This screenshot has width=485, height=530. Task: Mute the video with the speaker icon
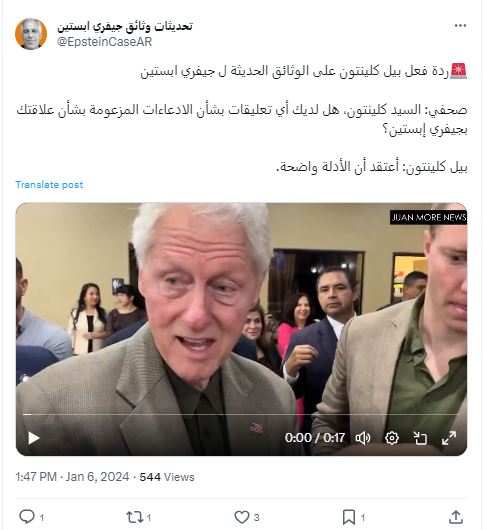[x=363, y=438]
